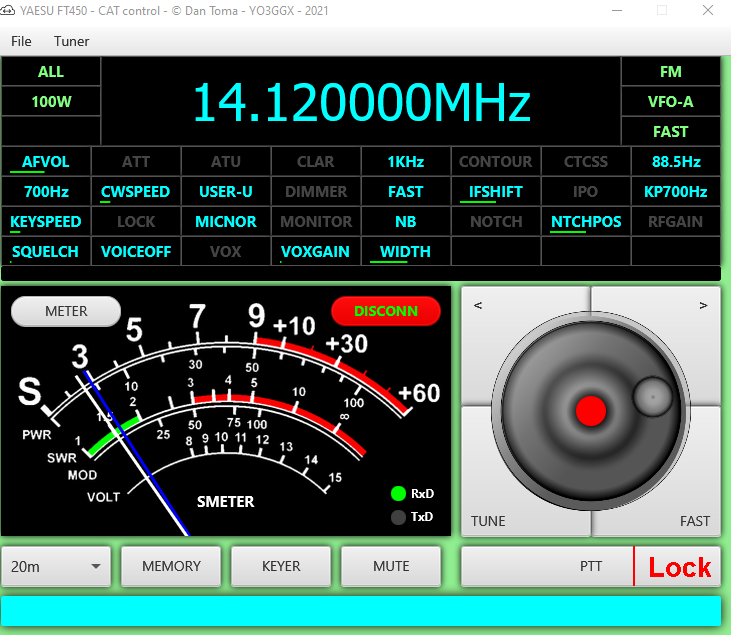Adjust the SQUELCH cell
The image size is (731, 635).
(x=46, y=251)
